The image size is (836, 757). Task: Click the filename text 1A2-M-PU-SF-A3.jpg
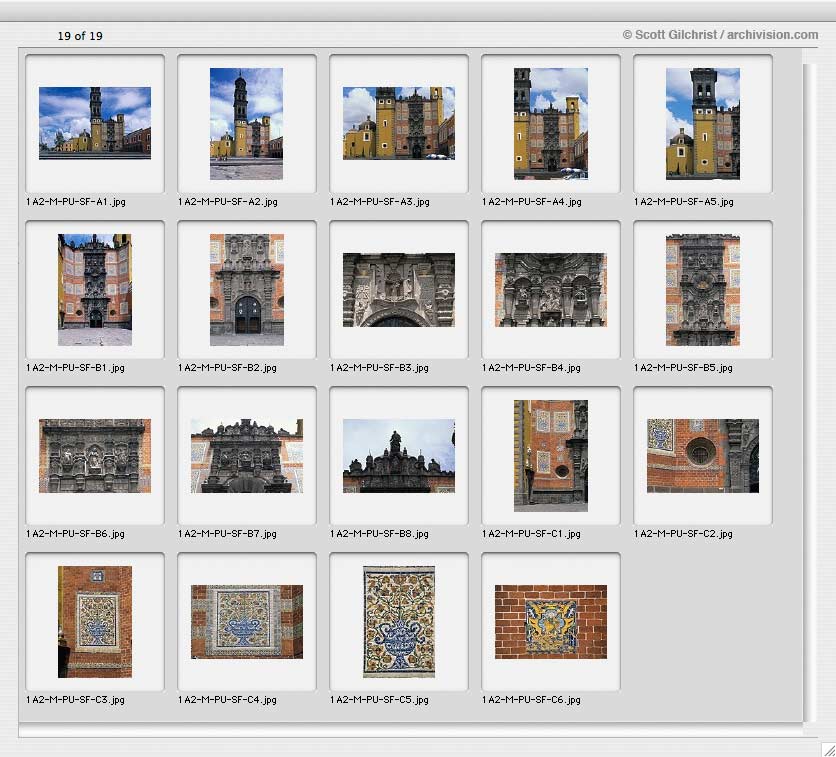[x=380, y=202]
